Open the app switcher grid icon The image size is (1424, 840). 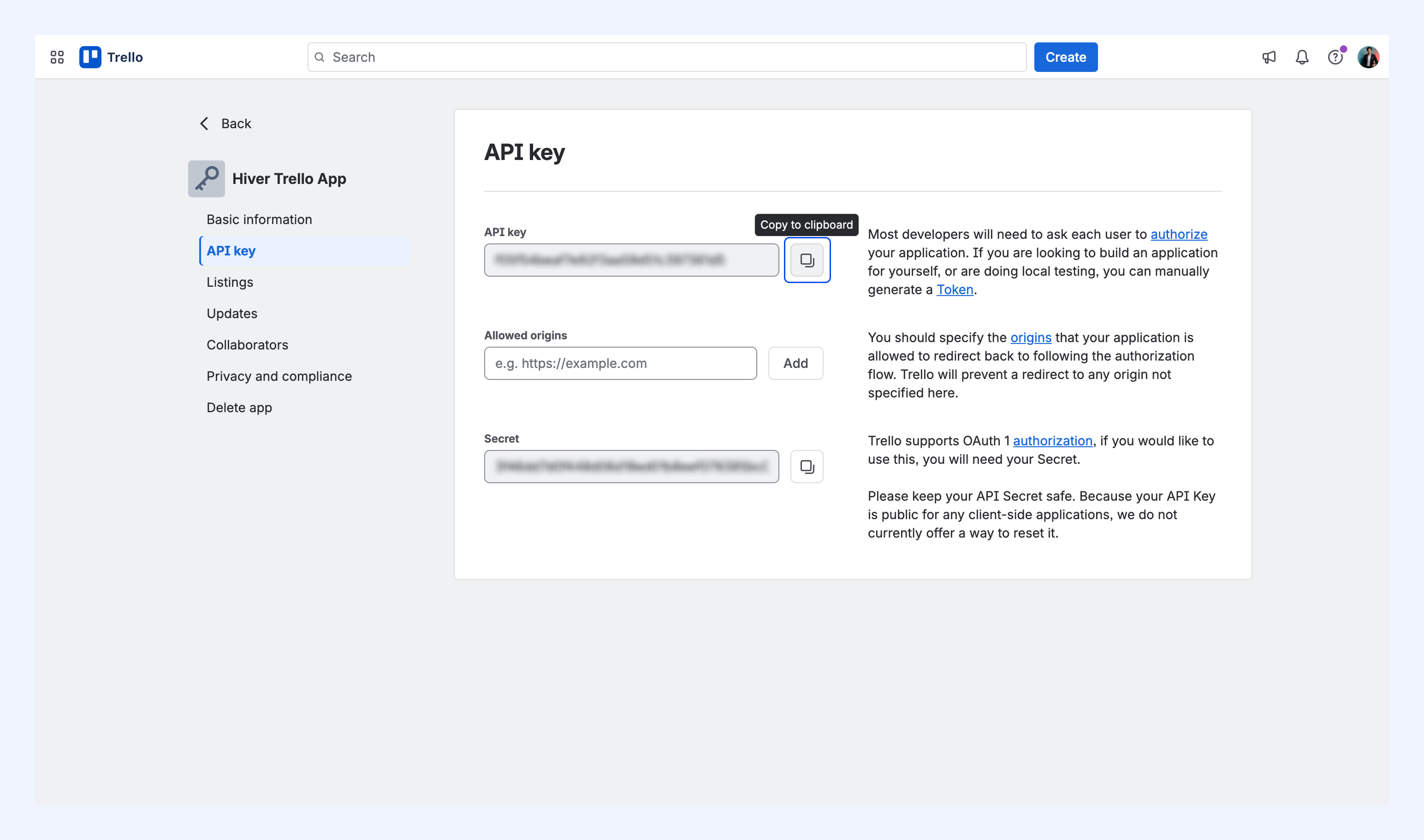coord(57,57)
